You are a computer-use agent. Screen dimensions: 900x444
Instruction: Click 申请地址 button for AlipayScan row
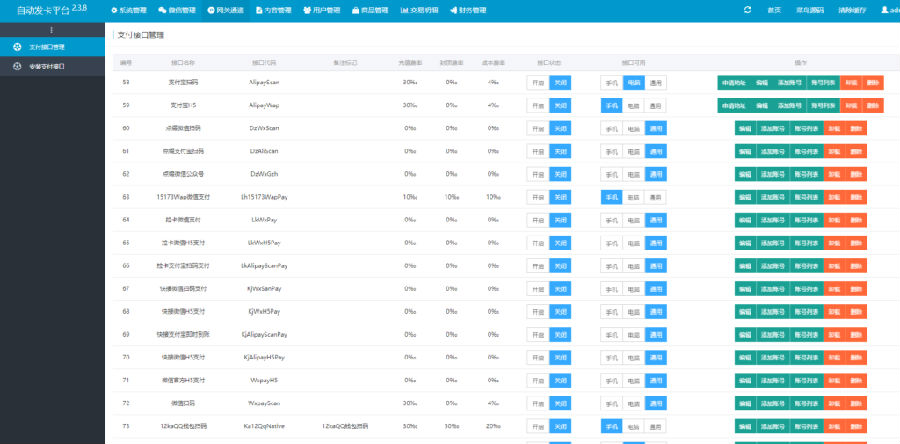tap(734, 83)
